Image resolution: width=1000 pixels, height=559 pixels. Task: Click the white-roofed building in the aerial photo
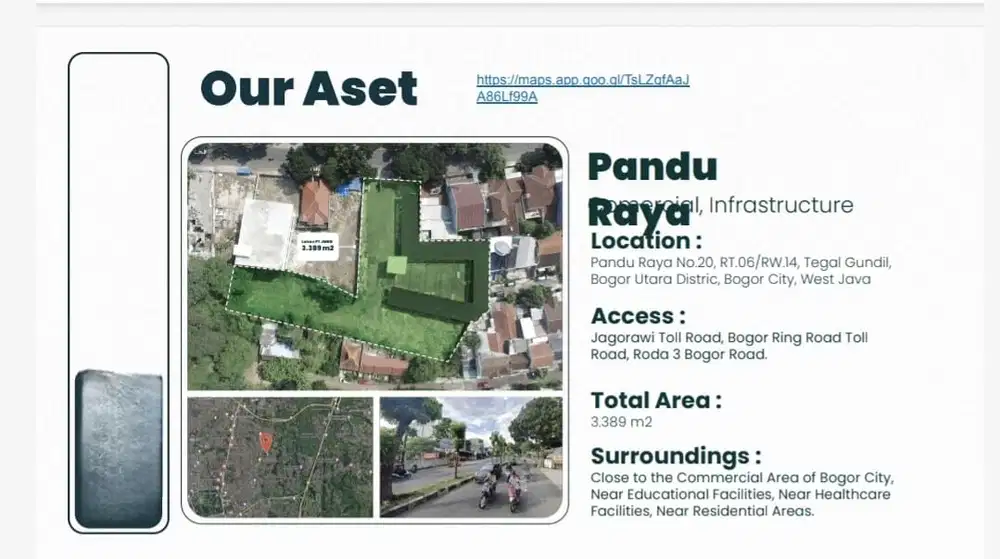[265, 232]
